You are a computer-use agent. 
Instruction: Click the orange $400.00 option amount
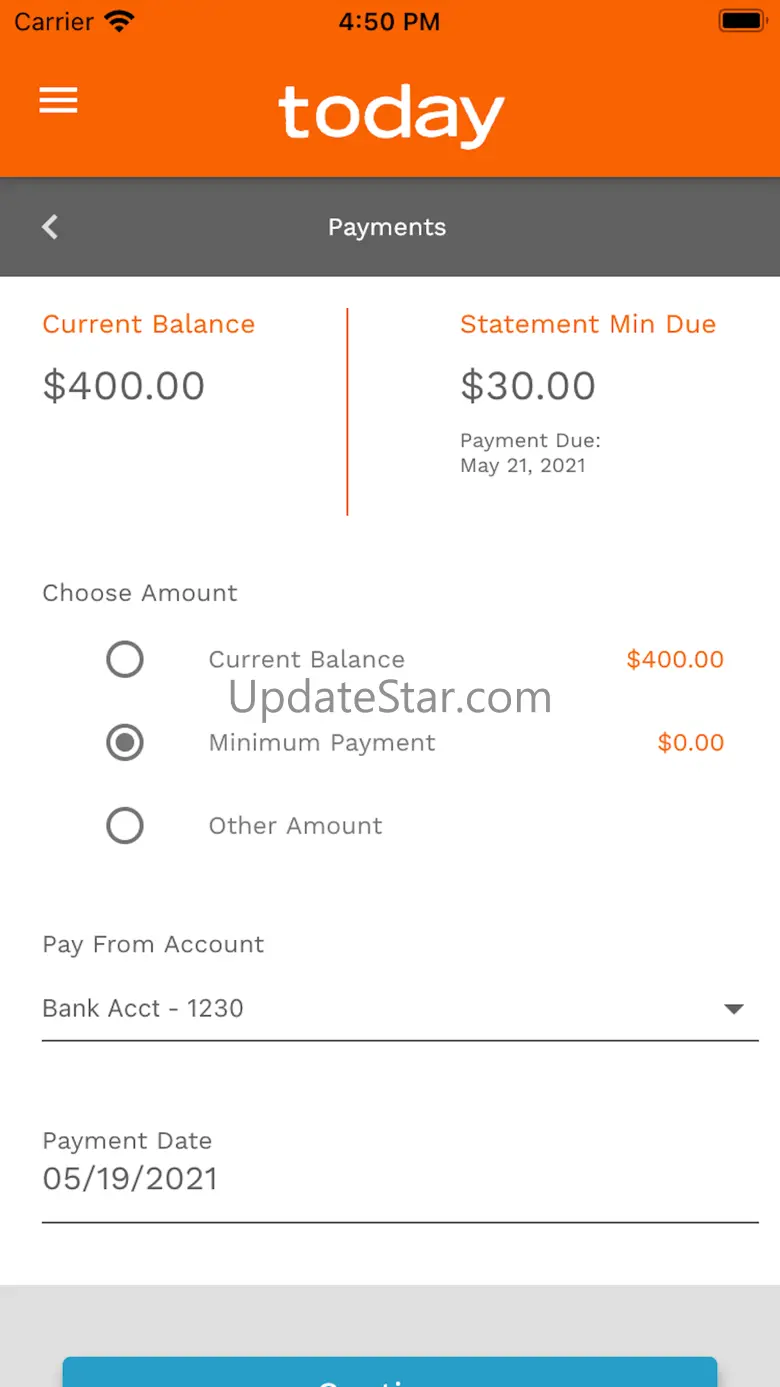[675, 660]
